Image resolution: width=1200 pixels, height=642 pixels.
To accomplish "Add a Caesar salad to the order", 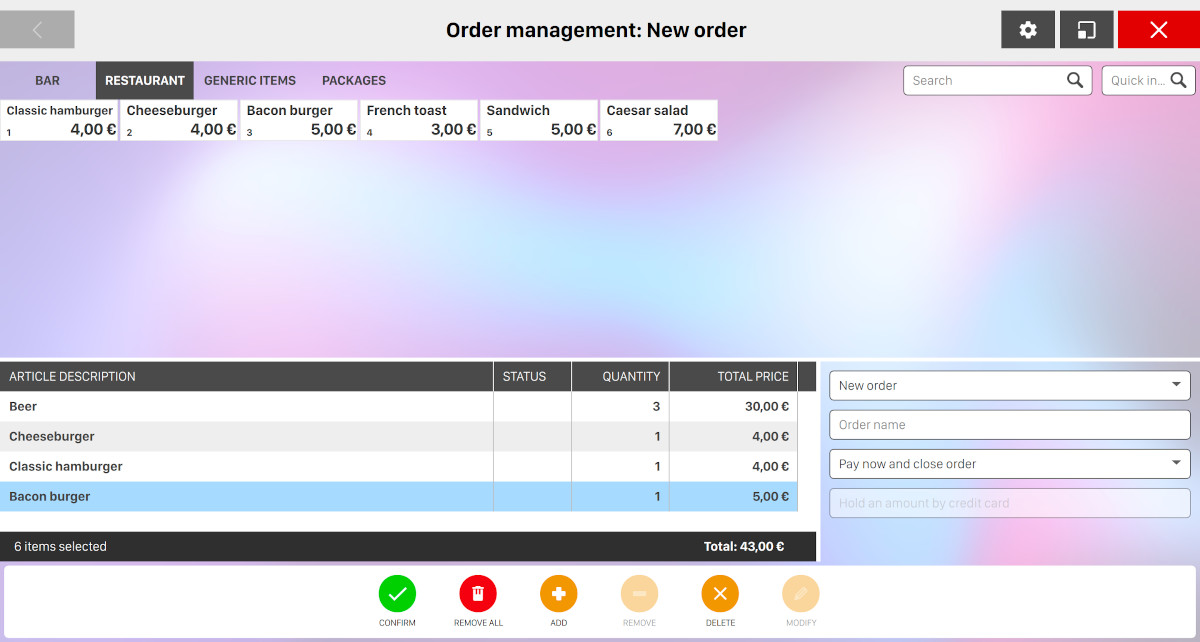I will click(659, 120).
